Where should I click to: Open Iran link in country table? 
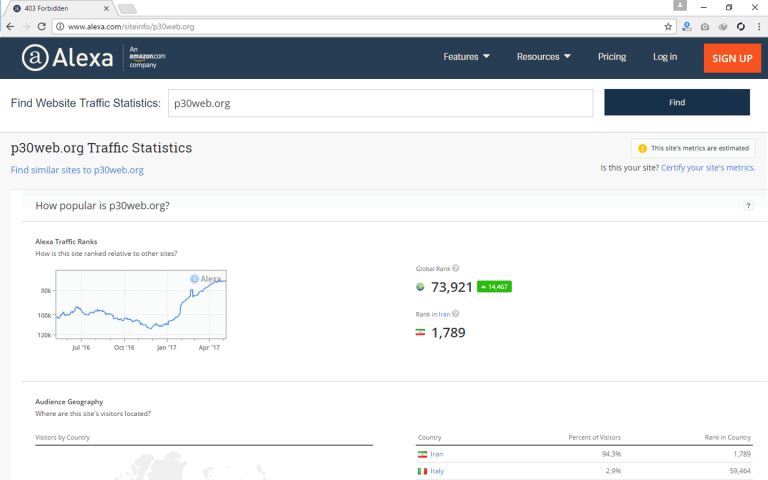(436, 455)
